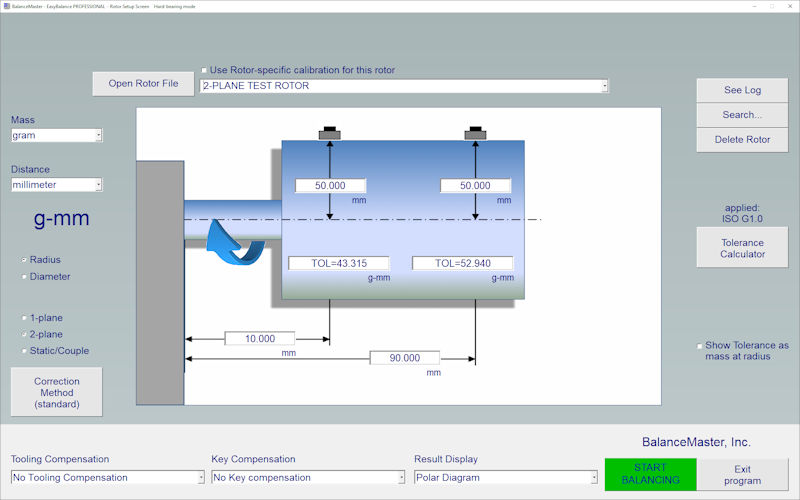Click the BalanceMaster, Inc. label
The image size is (800, 500).
click(696, 442)
